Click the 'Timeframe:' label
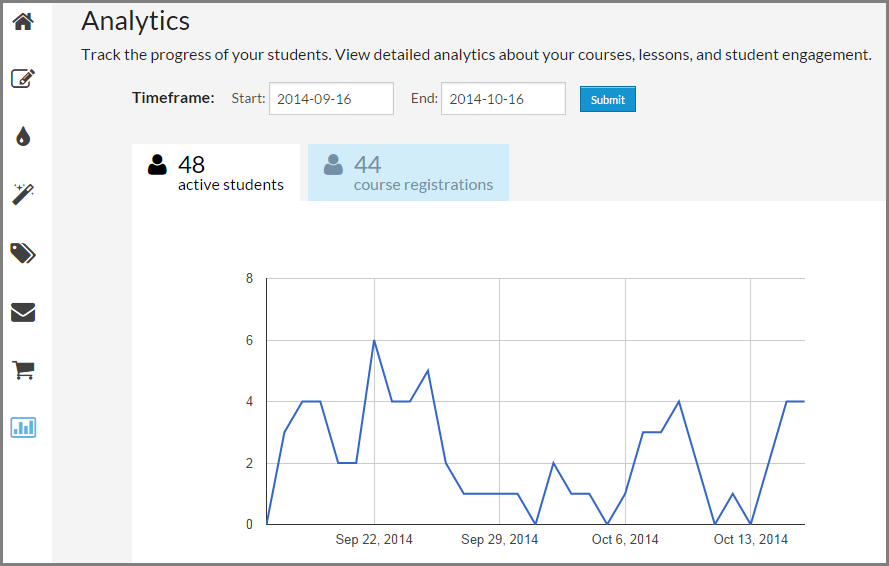Viewport: 889px width, 566px height. coord(173,98)
